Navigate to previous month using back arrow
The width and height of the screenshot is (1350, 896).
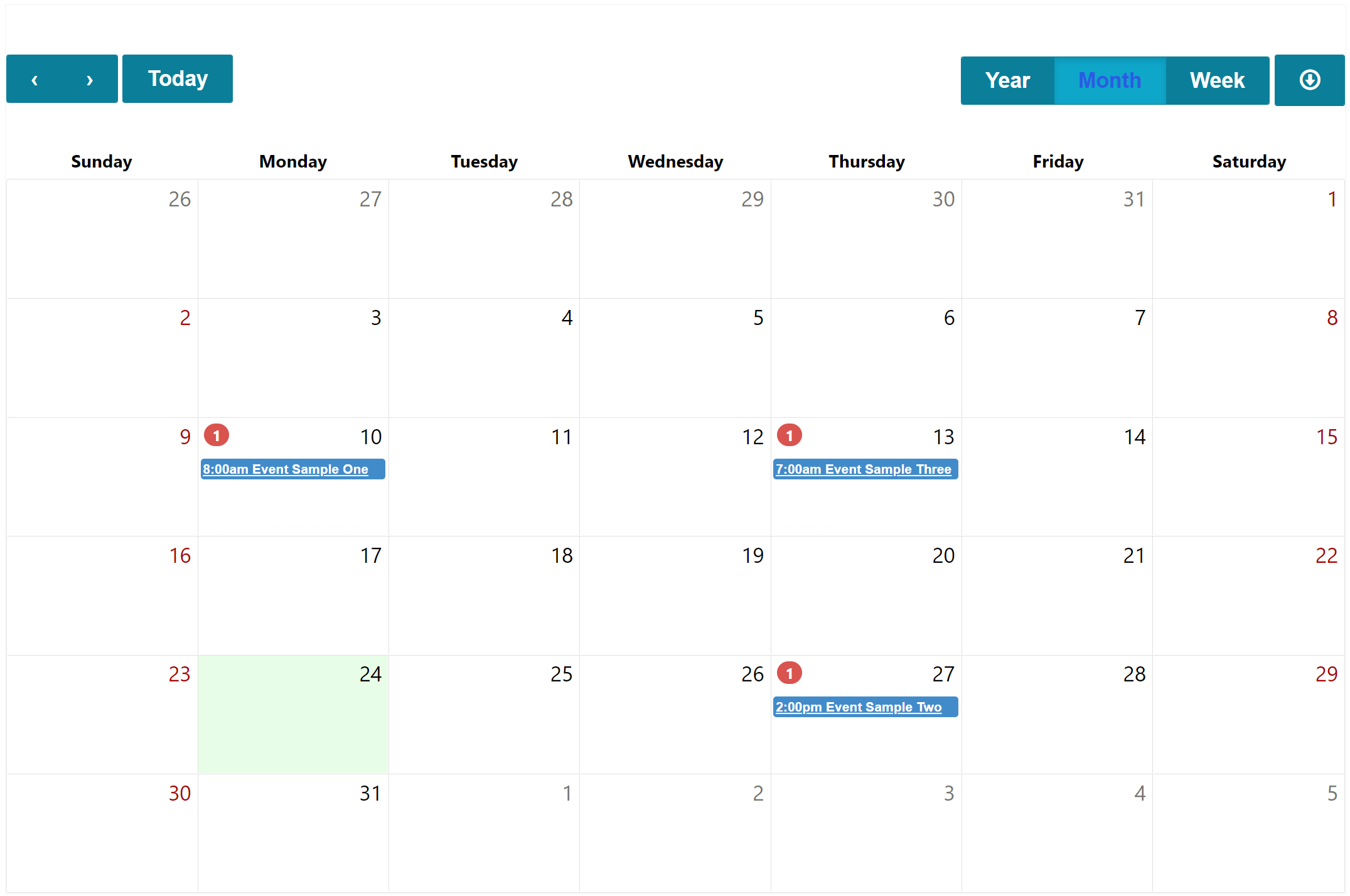35,79
